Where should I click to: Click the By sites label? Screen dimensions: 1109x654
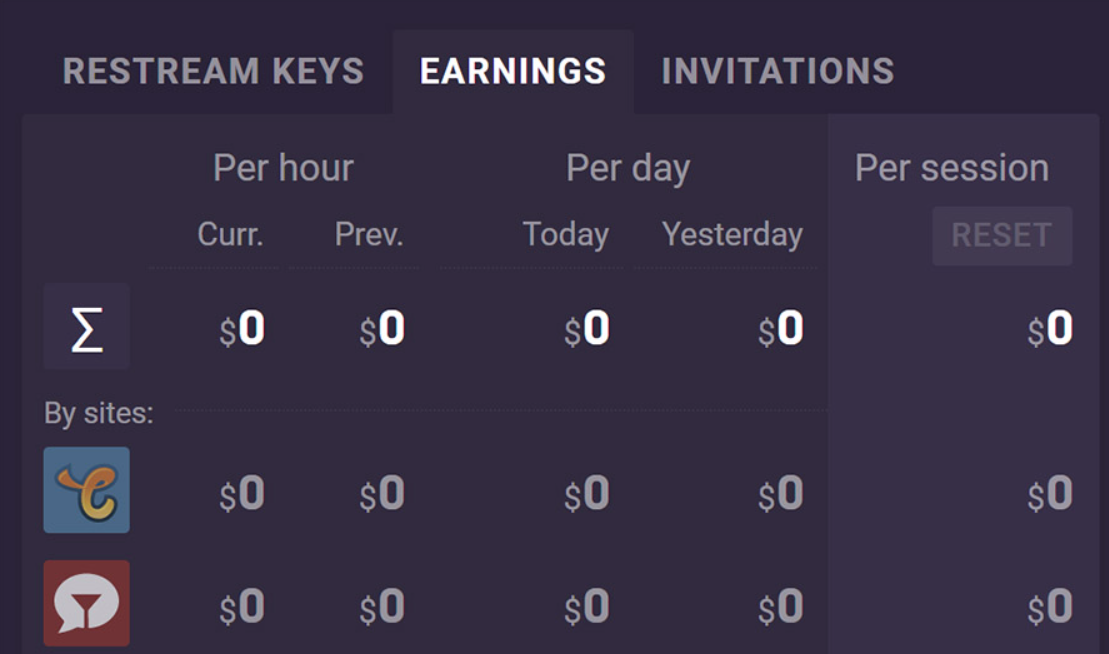(99, 412)
